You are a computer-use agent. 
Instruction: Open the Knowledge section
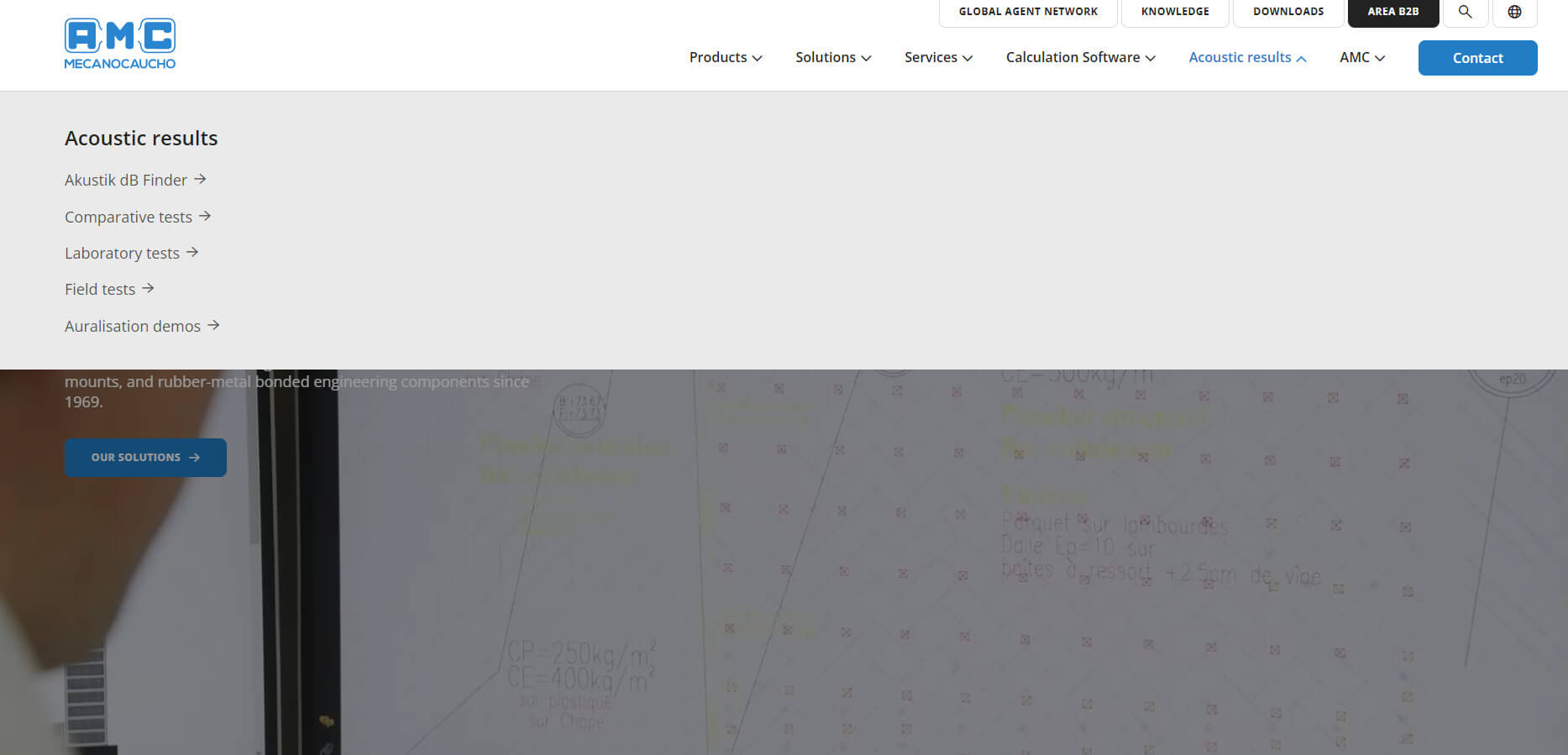[1175, 12]
